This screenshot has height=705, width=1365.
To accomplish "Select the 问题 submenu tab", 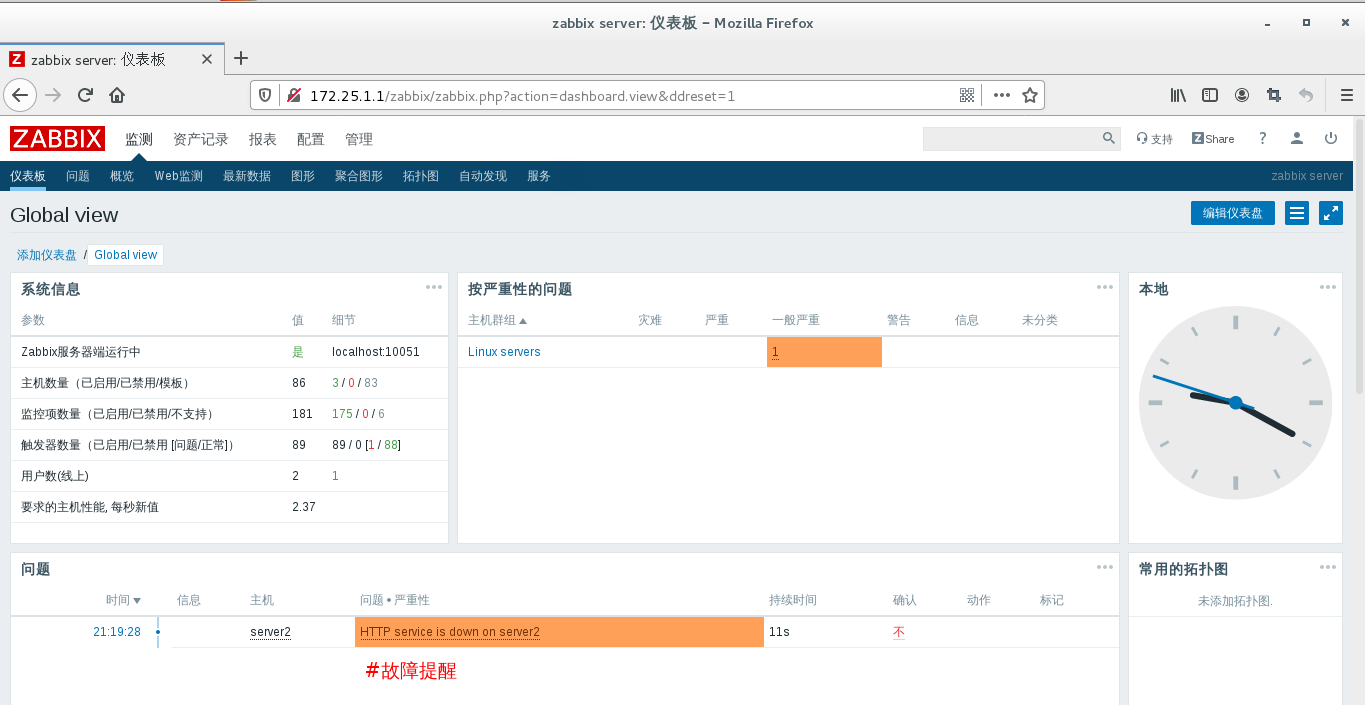I will (x=78, y=176).
